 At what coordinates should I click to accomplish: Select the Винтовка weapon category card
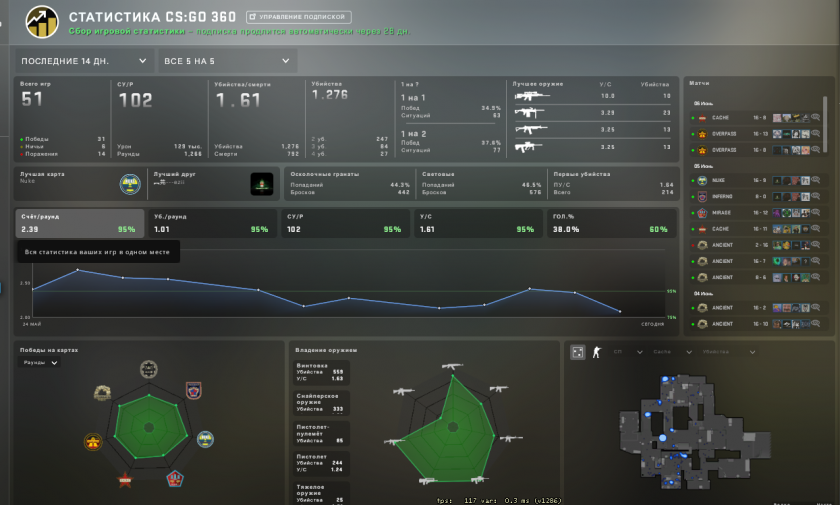(x=321, y=372)
